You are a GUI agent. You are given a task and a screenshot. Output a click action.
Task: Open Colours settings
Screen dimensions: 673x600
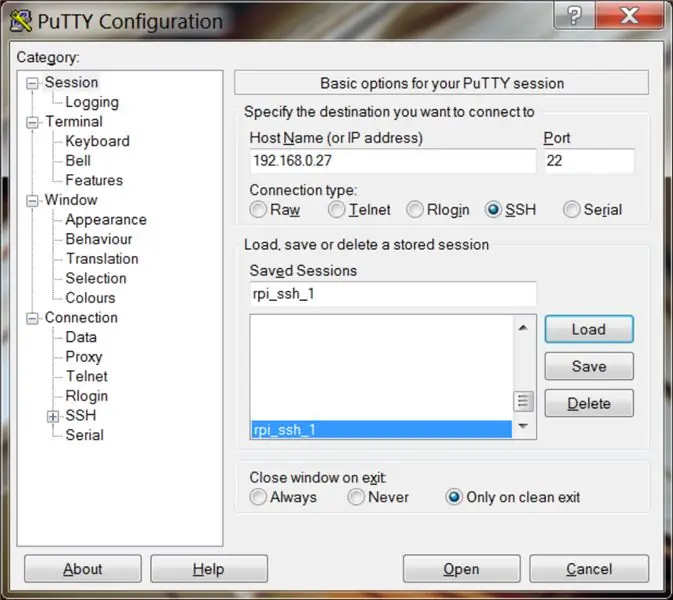tap(91, 298)
